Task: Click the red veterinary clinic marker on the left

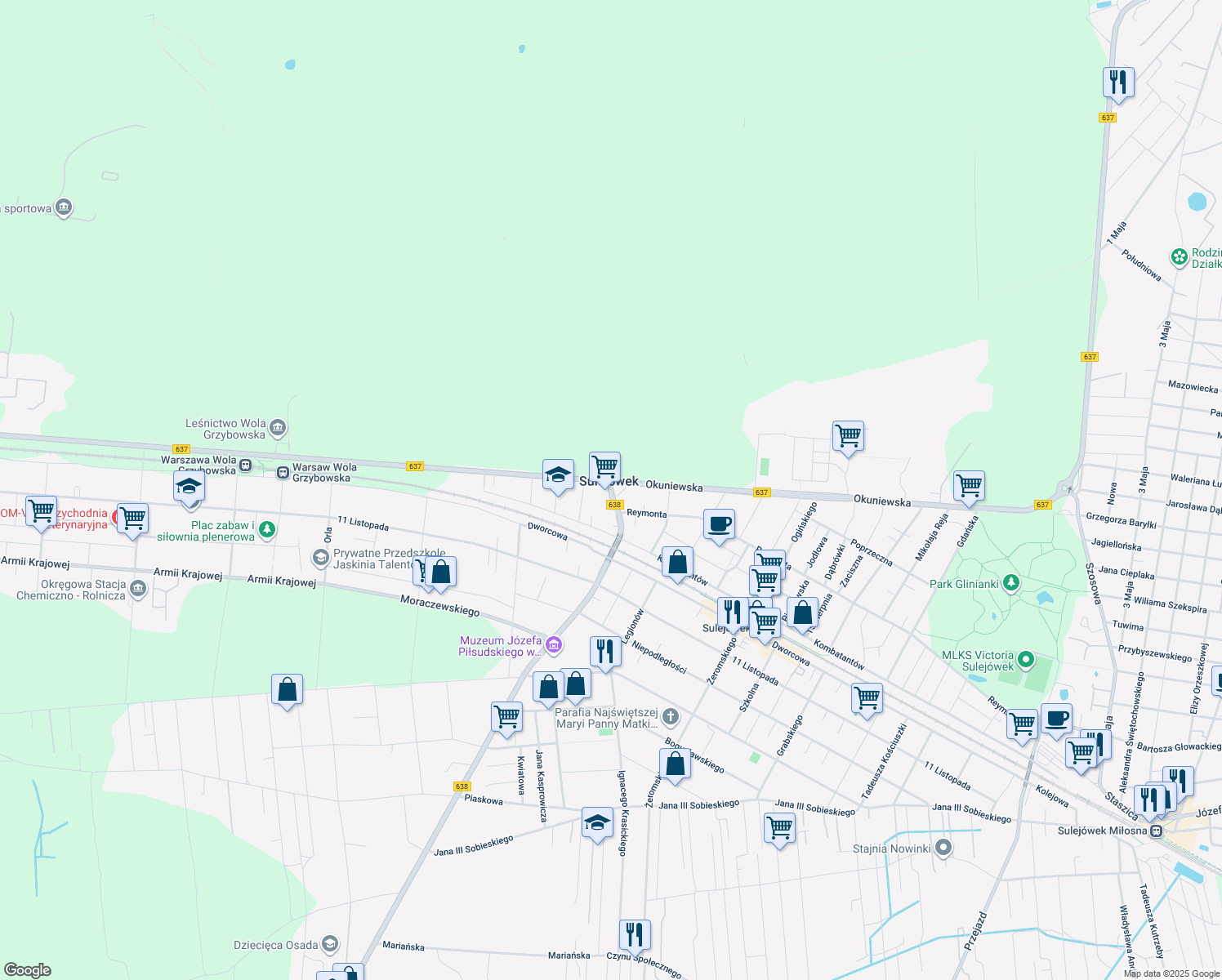Action: [115, 519]
